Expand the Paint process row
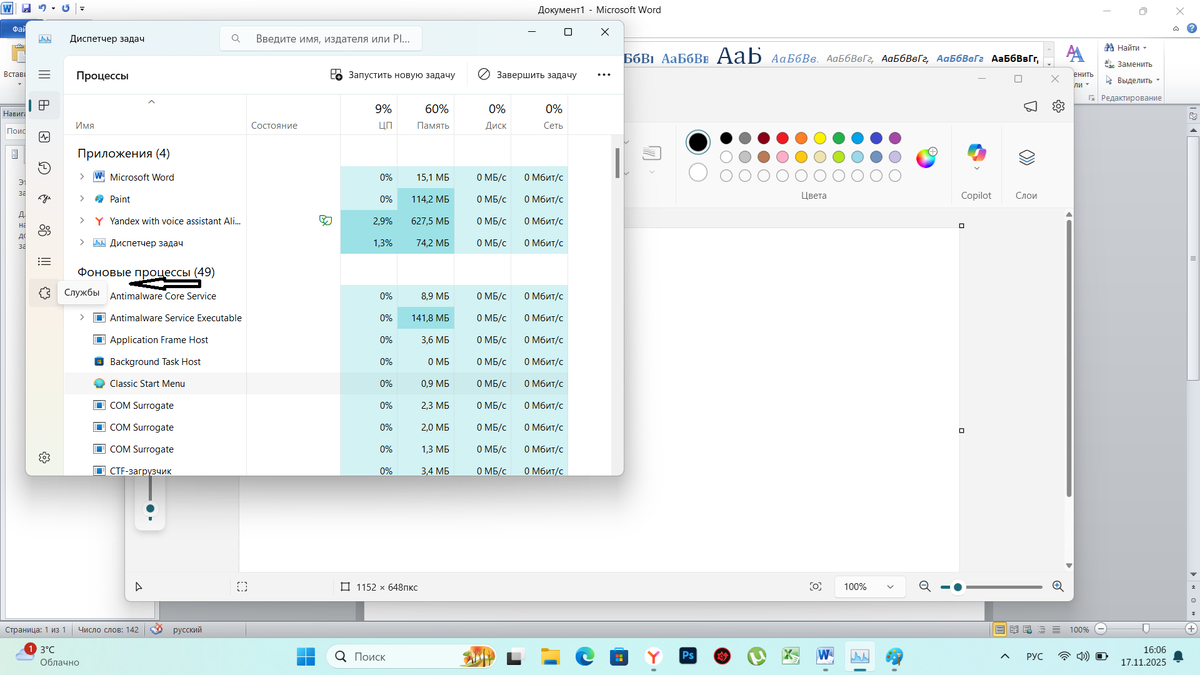 (x=82, y=199)
